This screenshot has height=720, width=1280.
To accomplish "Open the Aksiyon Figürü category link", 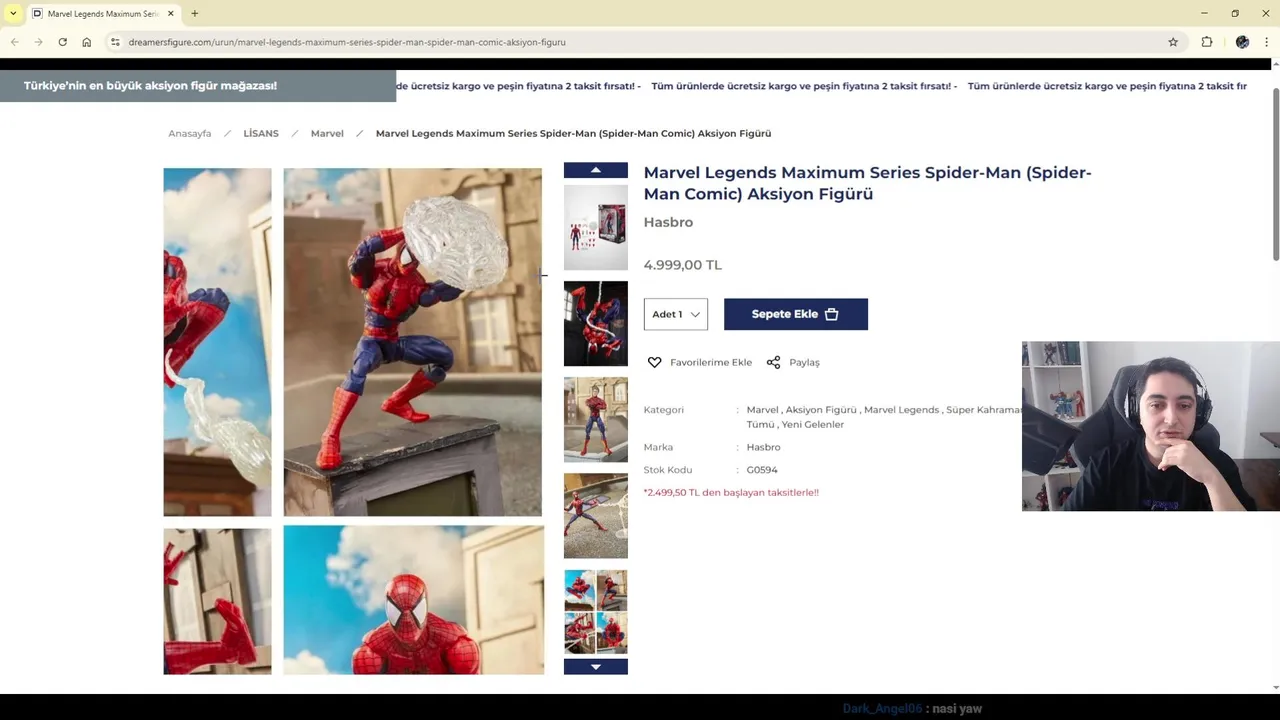I will pos(821,409).
